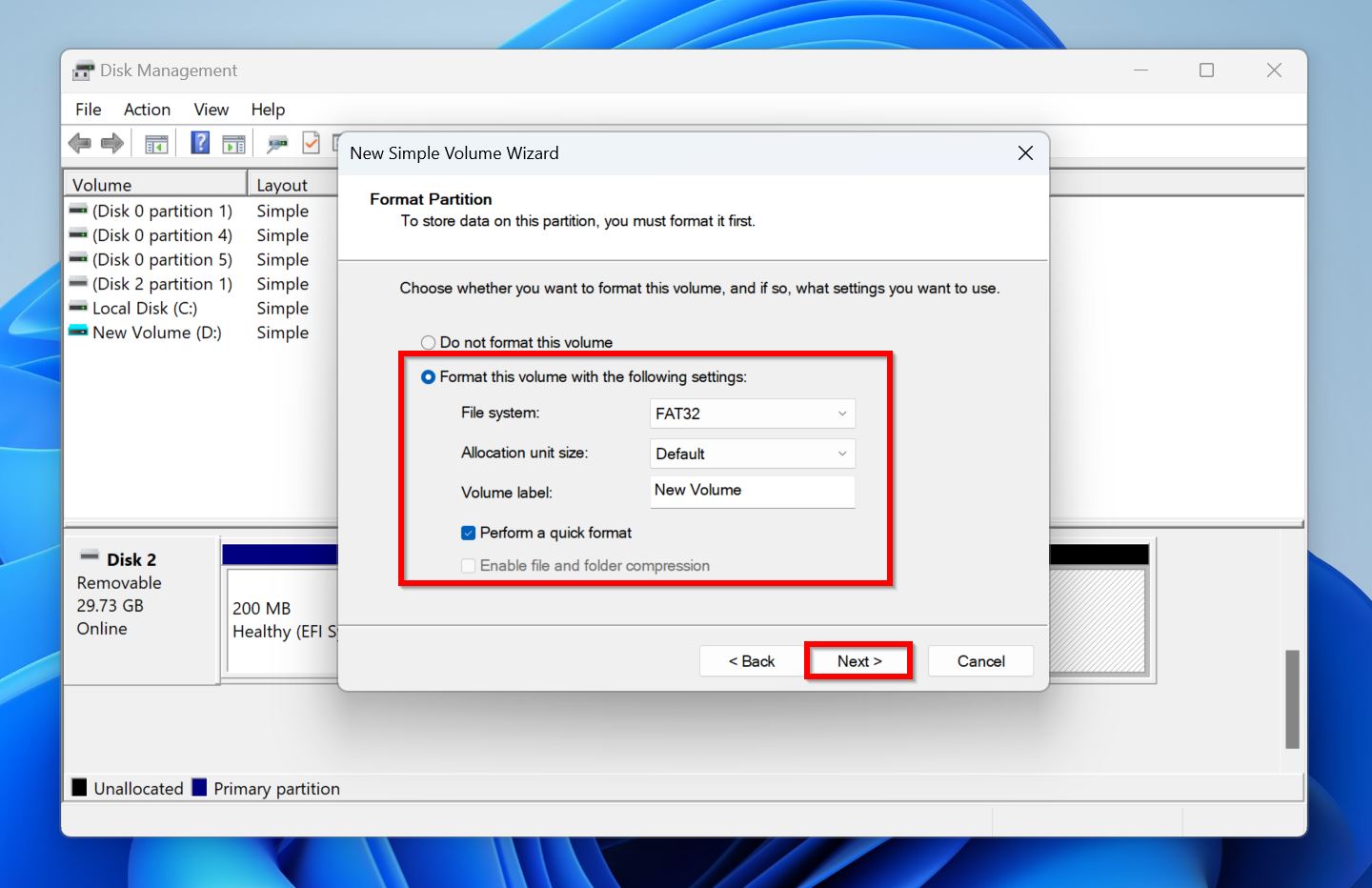Maximize the Disk Management window
The image size is (1372, 888).
[x=1206, y=71]
